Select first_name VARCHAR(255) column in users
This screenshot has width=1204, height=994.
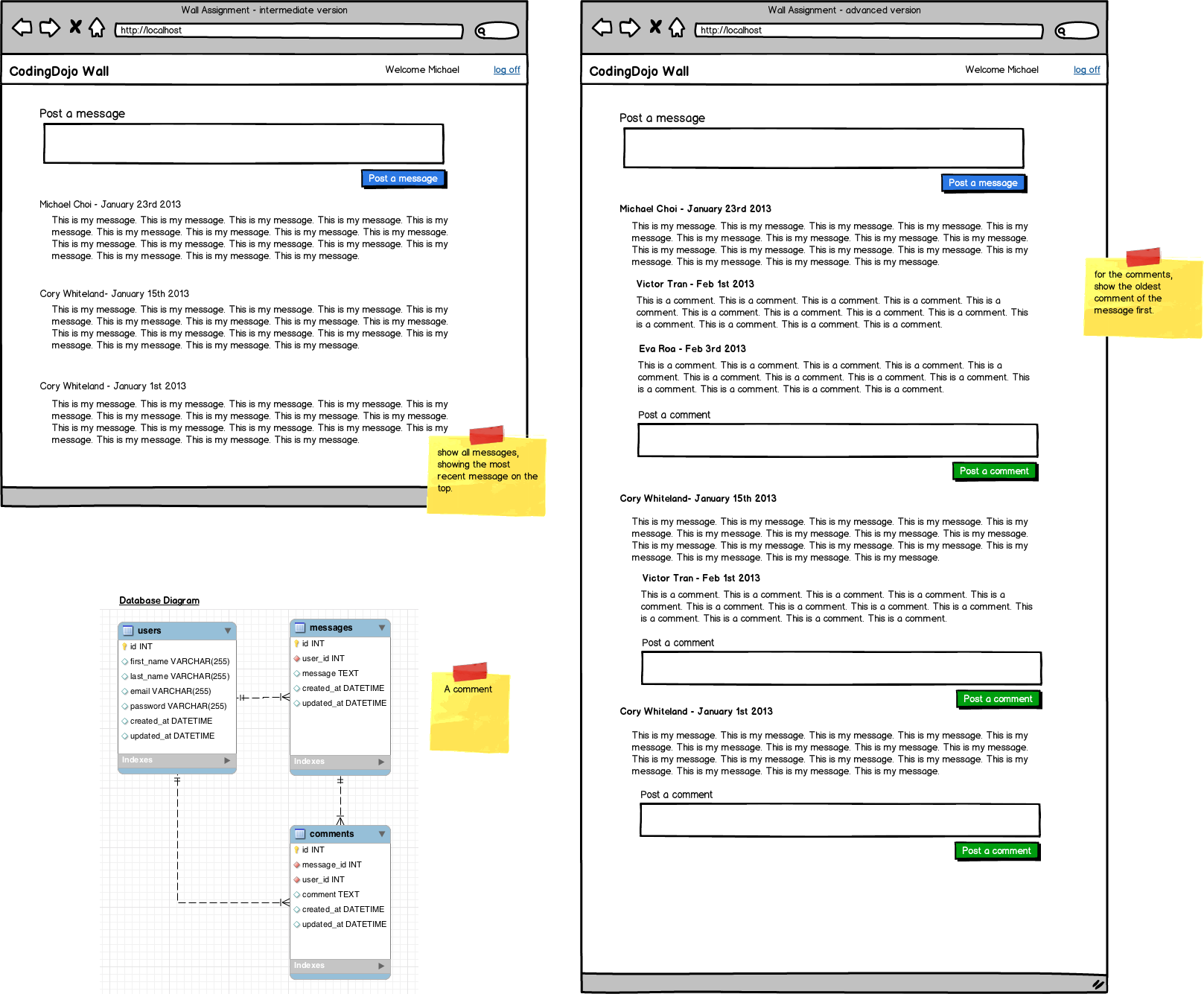coord(177,661)
